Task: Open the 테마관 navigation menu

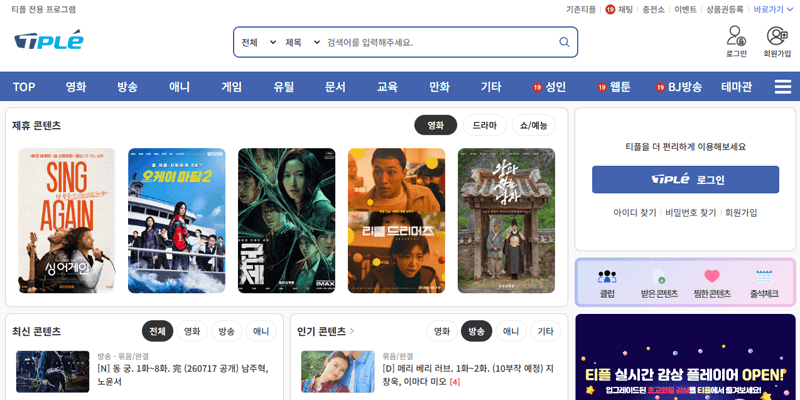Action: tap(736, 87)
